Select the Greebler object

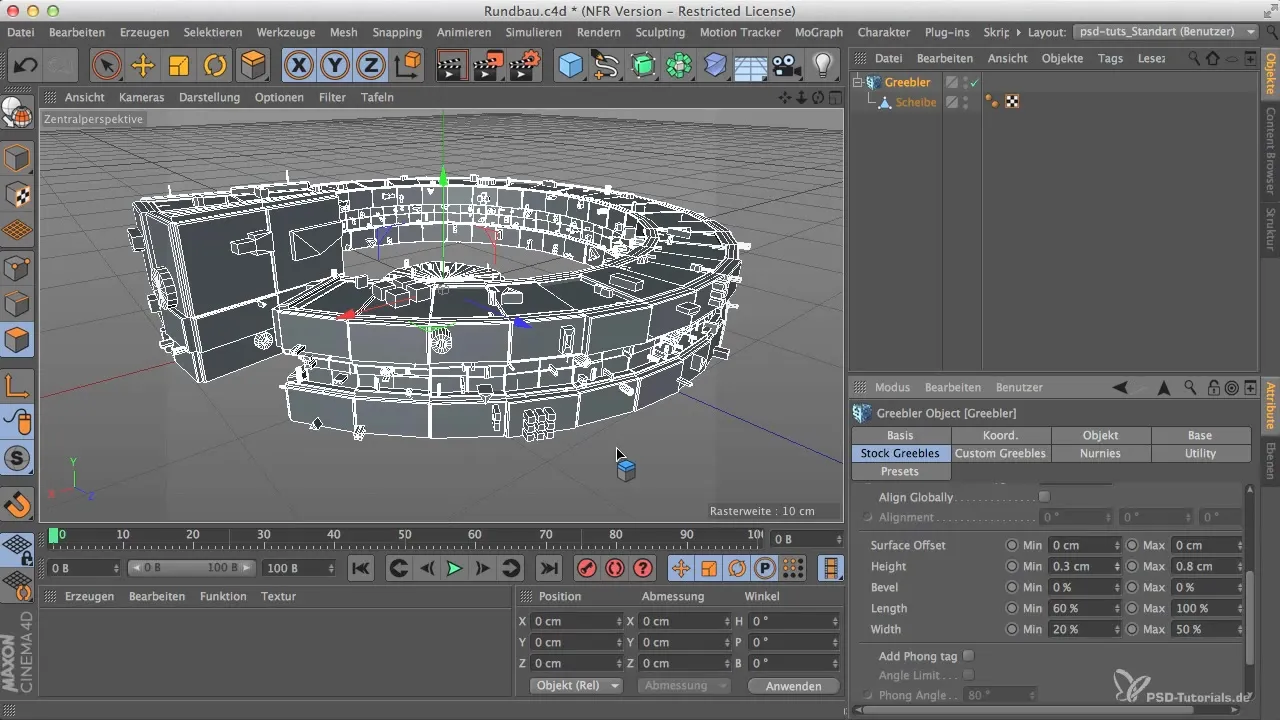pyautogui.click(x=908, y=82)
